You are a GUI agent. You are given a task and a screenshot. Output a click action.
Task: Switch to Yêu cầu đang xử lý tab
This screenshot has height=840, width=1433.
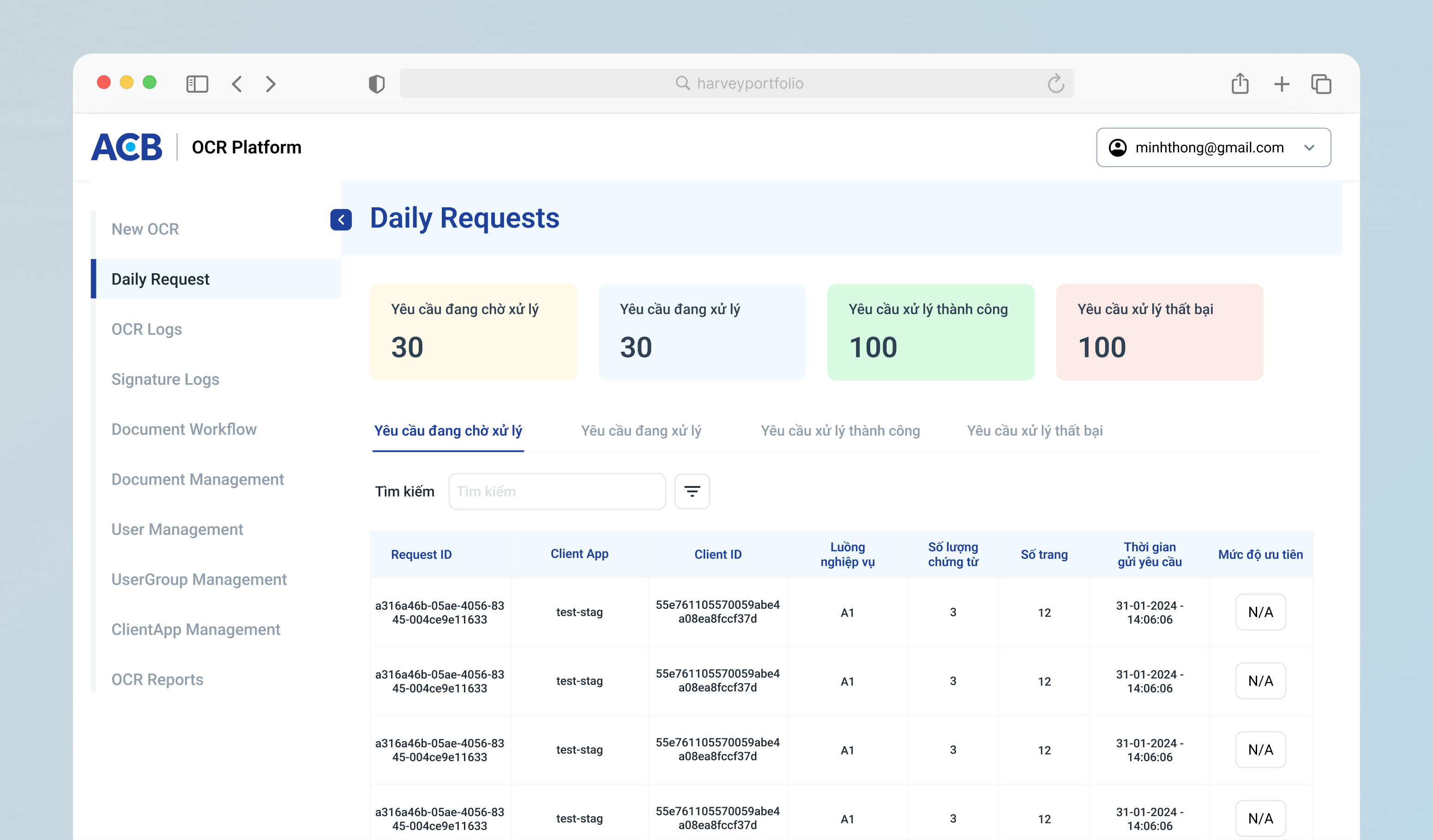641,431
